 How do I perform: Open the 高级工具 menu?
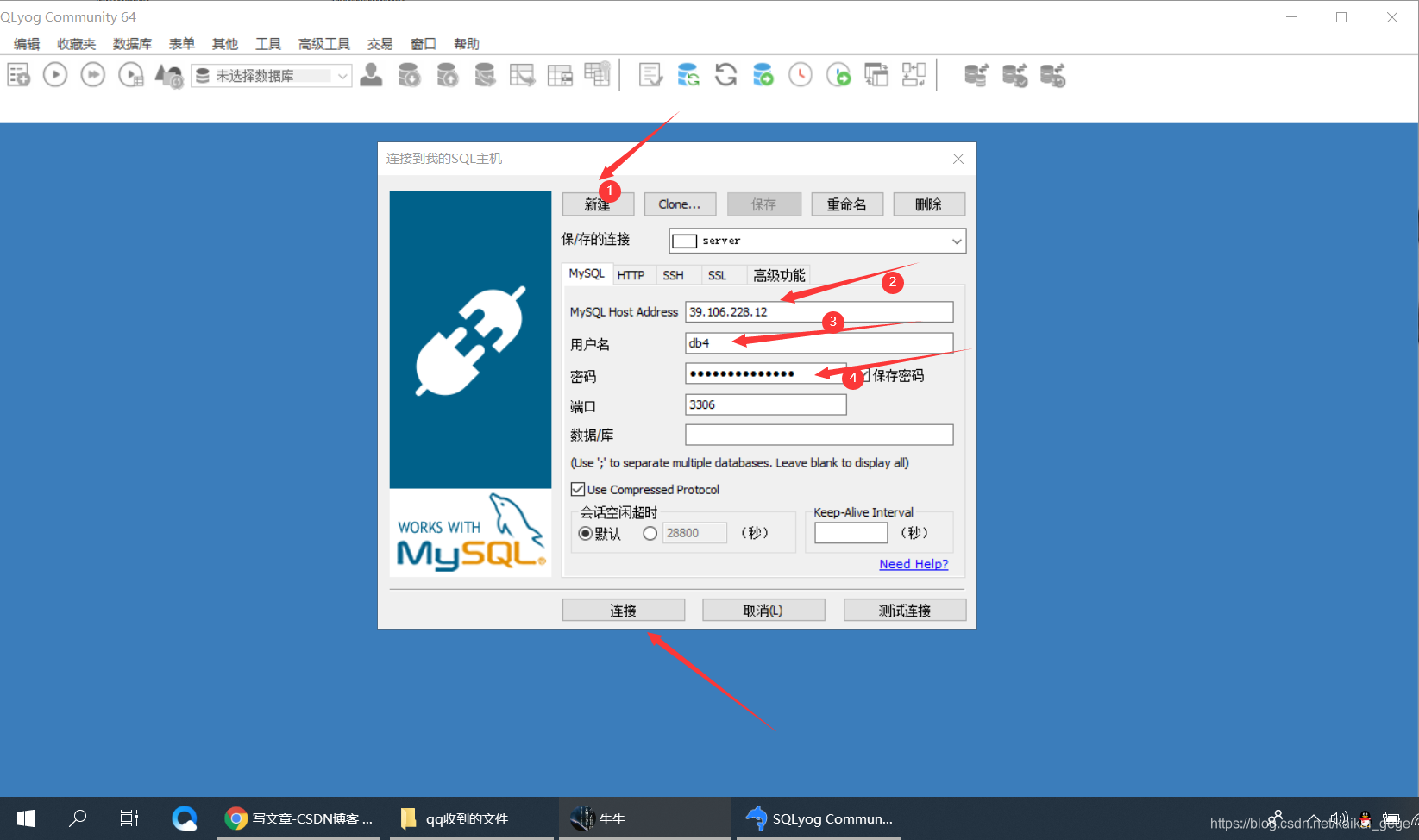pyautogui.click(x=324, y=44)
